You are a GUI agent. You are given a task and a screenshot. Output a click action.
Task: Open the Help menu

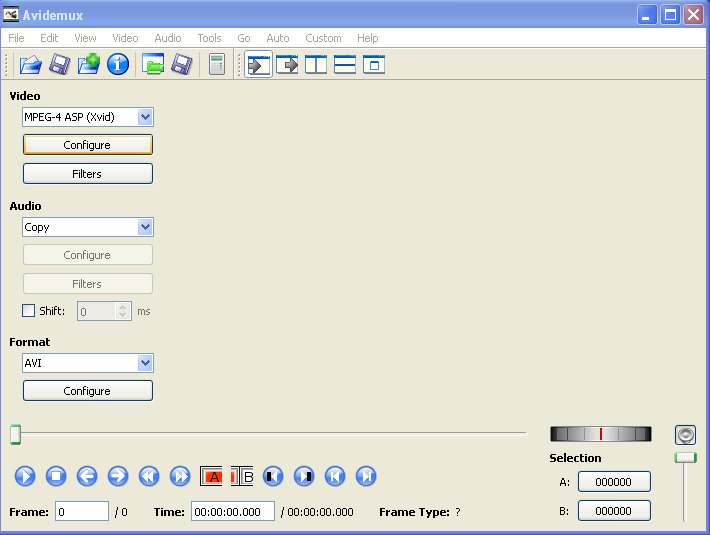(x=367, y=38)
